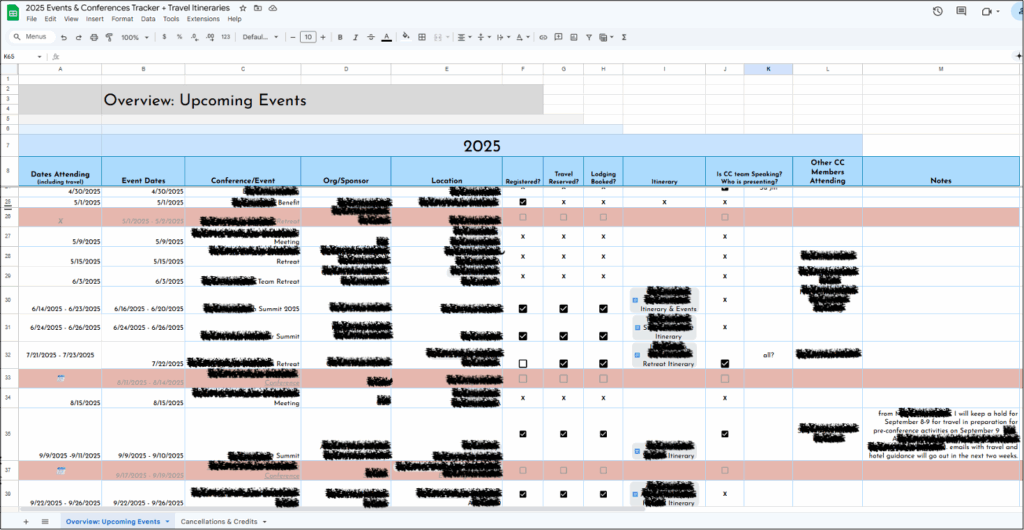Open the Overview: Upcoming Events tab arrow menu
Image resolution: width=1024 pixels, height=530 pixels.
click(x=167, y=522)
